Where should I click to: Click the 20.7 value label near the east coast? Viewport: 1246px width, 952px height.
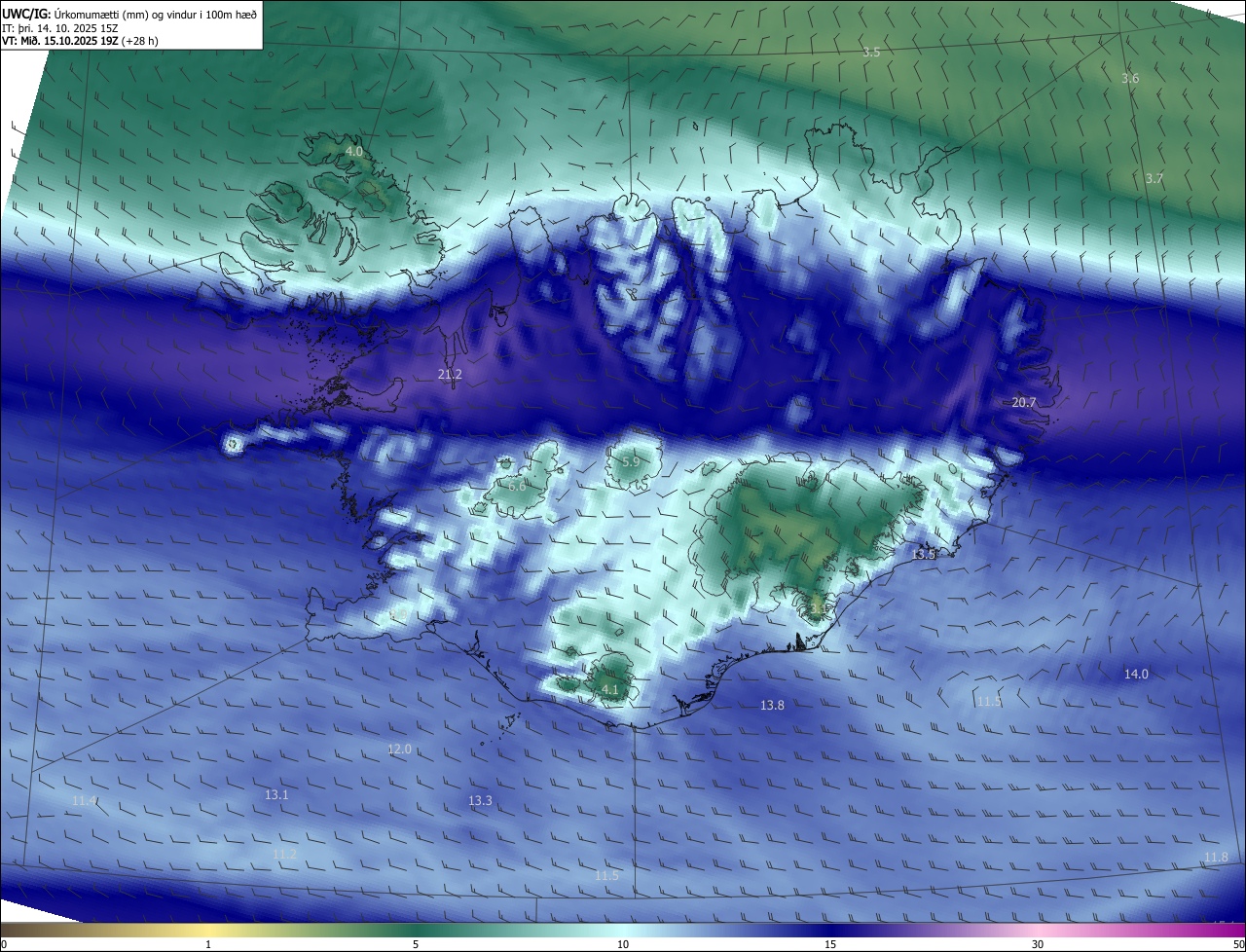[1024, 402]
